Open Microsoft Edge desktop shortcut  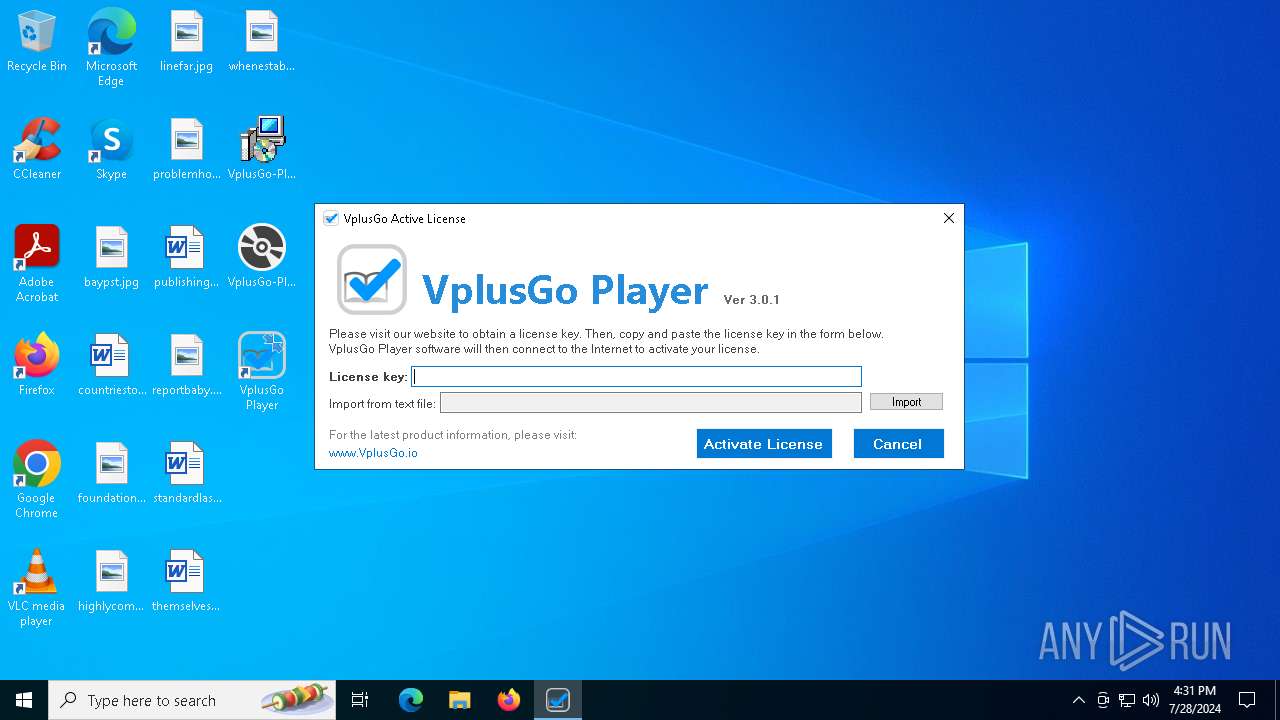[x=111, y=48]
